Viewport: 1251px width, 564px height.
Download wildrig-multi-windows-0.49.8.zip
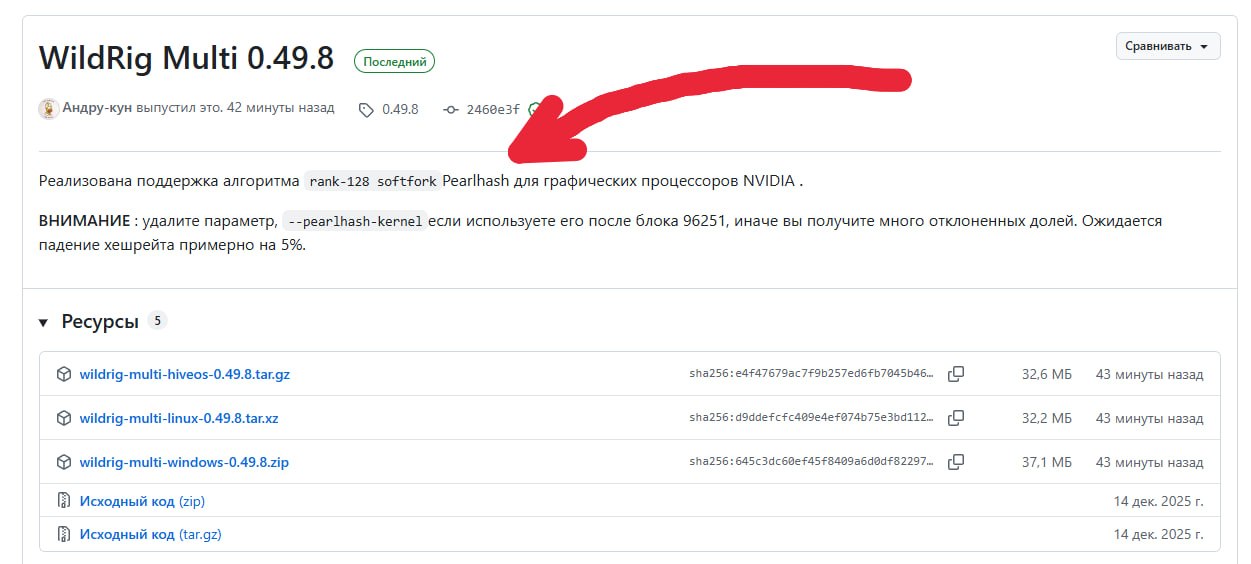(184, 462)
